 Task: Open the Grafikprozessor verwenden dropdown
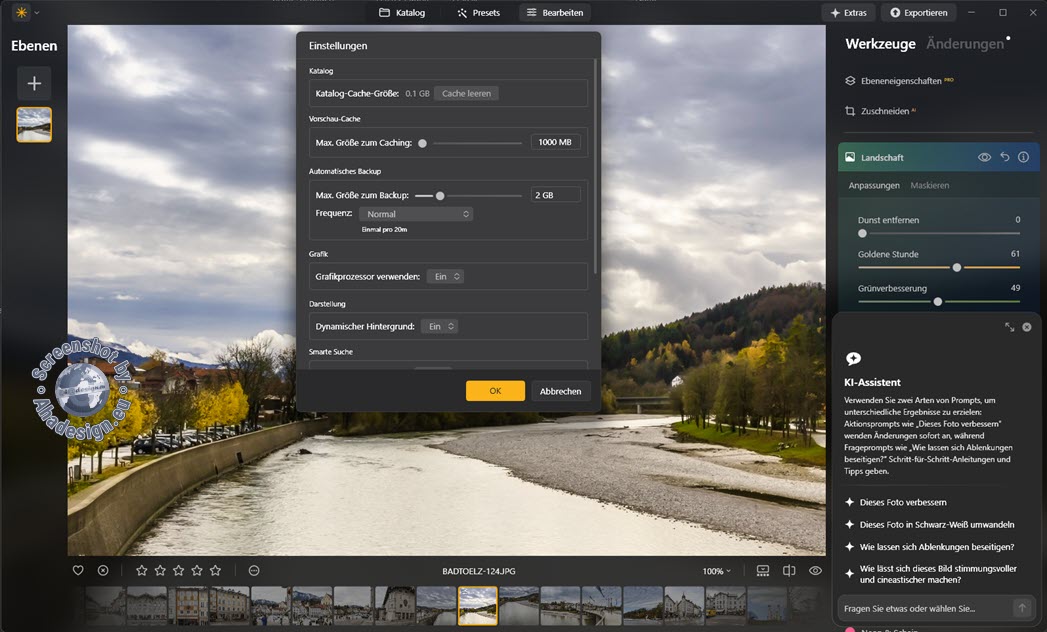click(x=444, y=276)
